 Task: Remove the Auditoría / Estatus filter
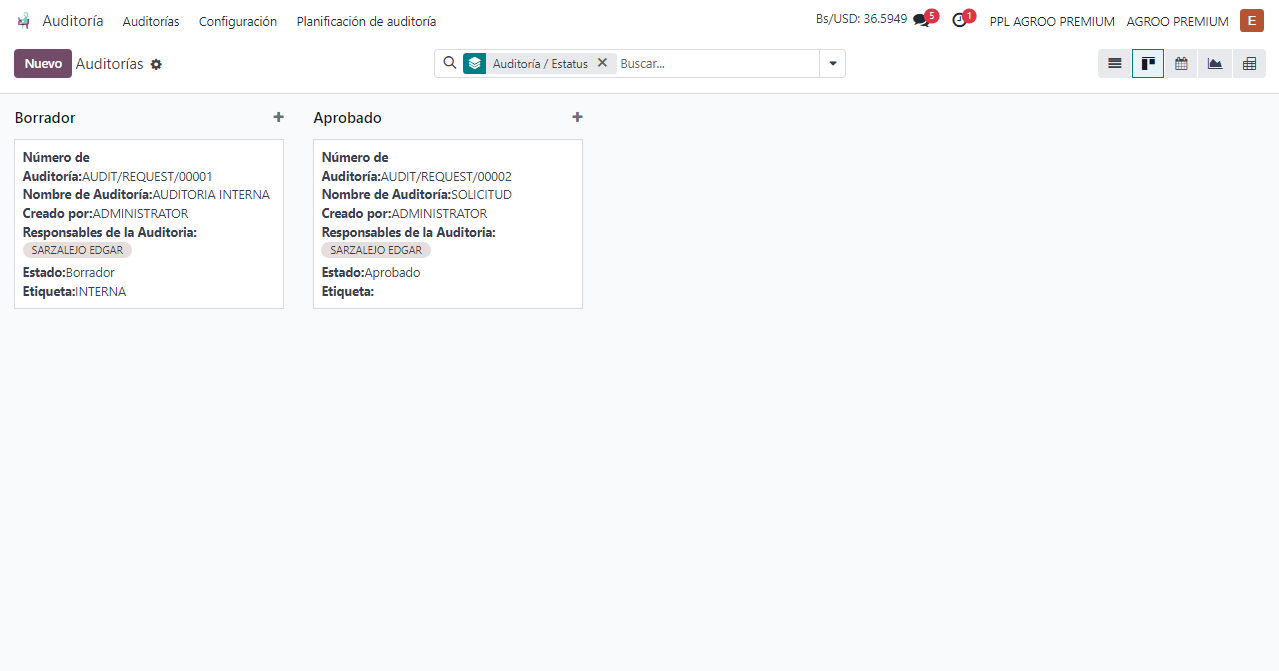(x=602, y=63)
